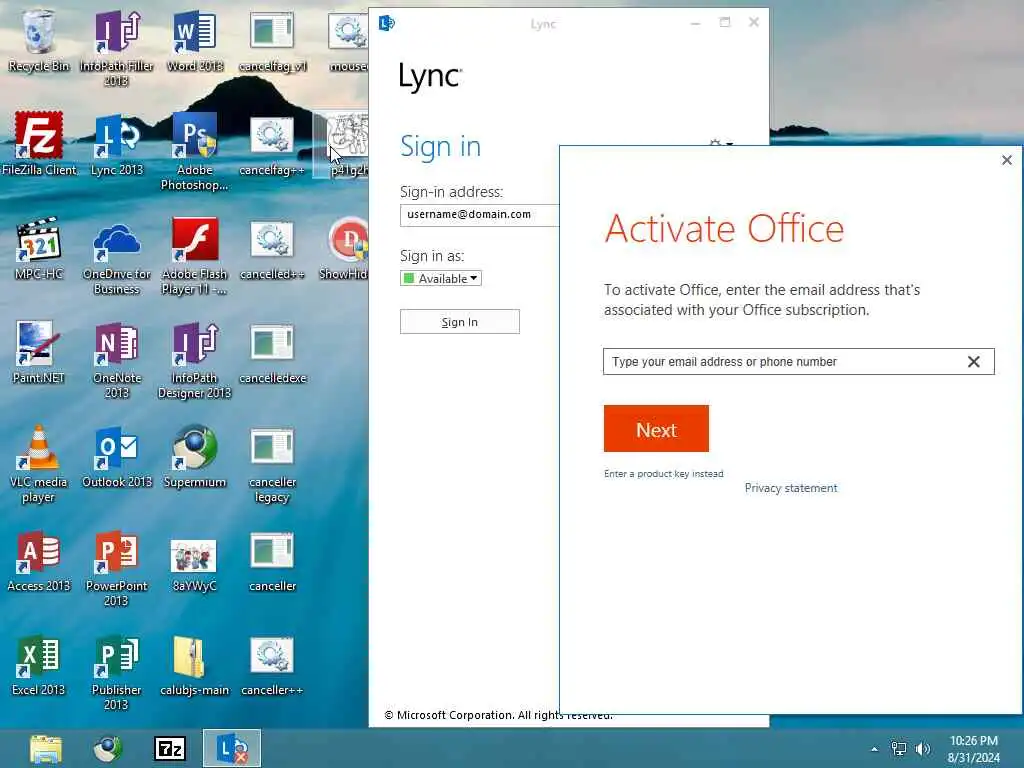
Task: Launch Supermium browser shortcut
Action: pos(194,456)
